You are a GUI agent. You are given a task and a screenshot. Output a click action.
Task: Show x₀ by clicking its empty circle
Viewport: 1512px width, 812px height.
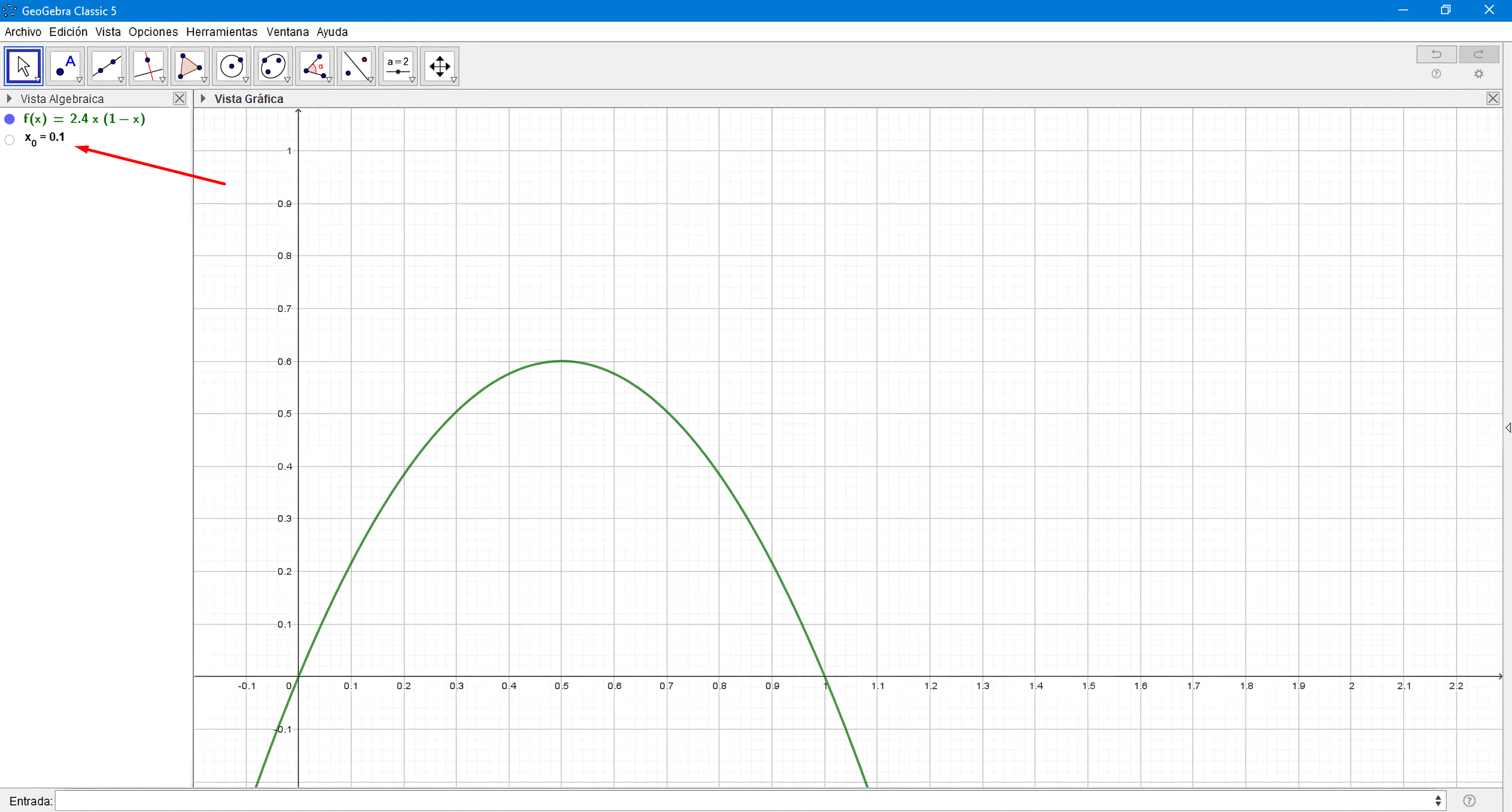click(9, 140)
